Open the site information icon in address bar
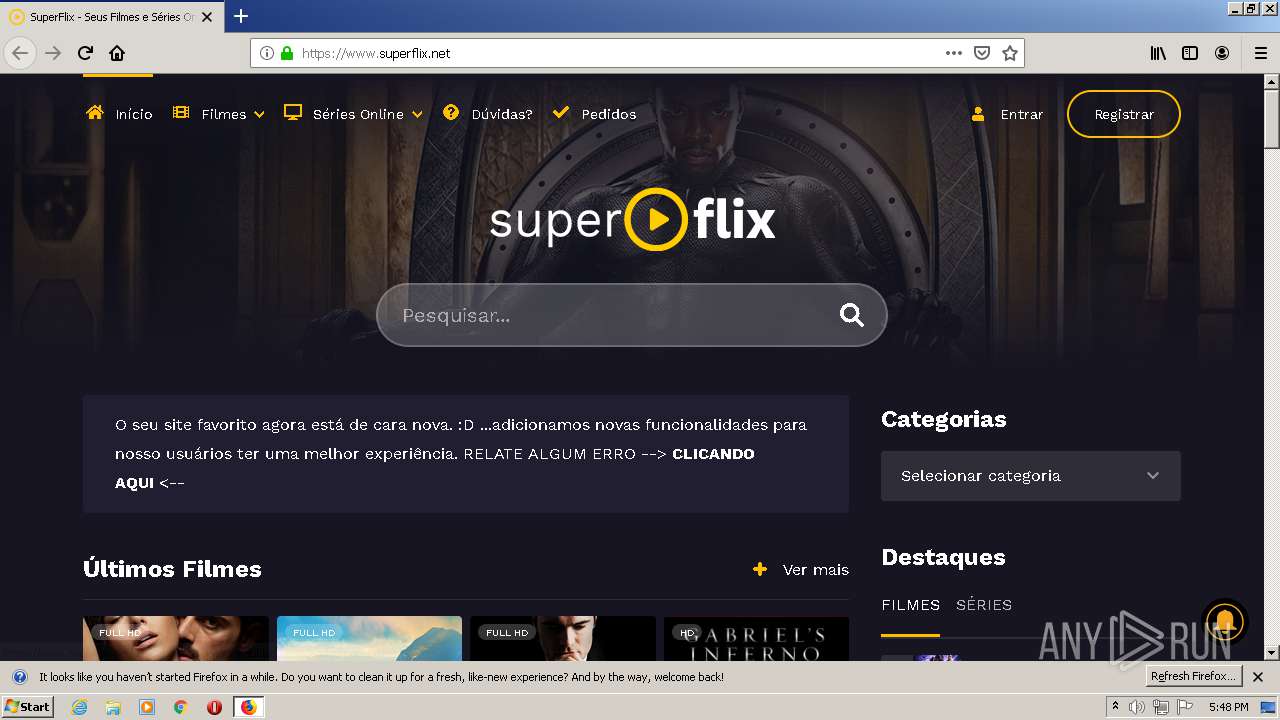 click(x=267, y=53)
